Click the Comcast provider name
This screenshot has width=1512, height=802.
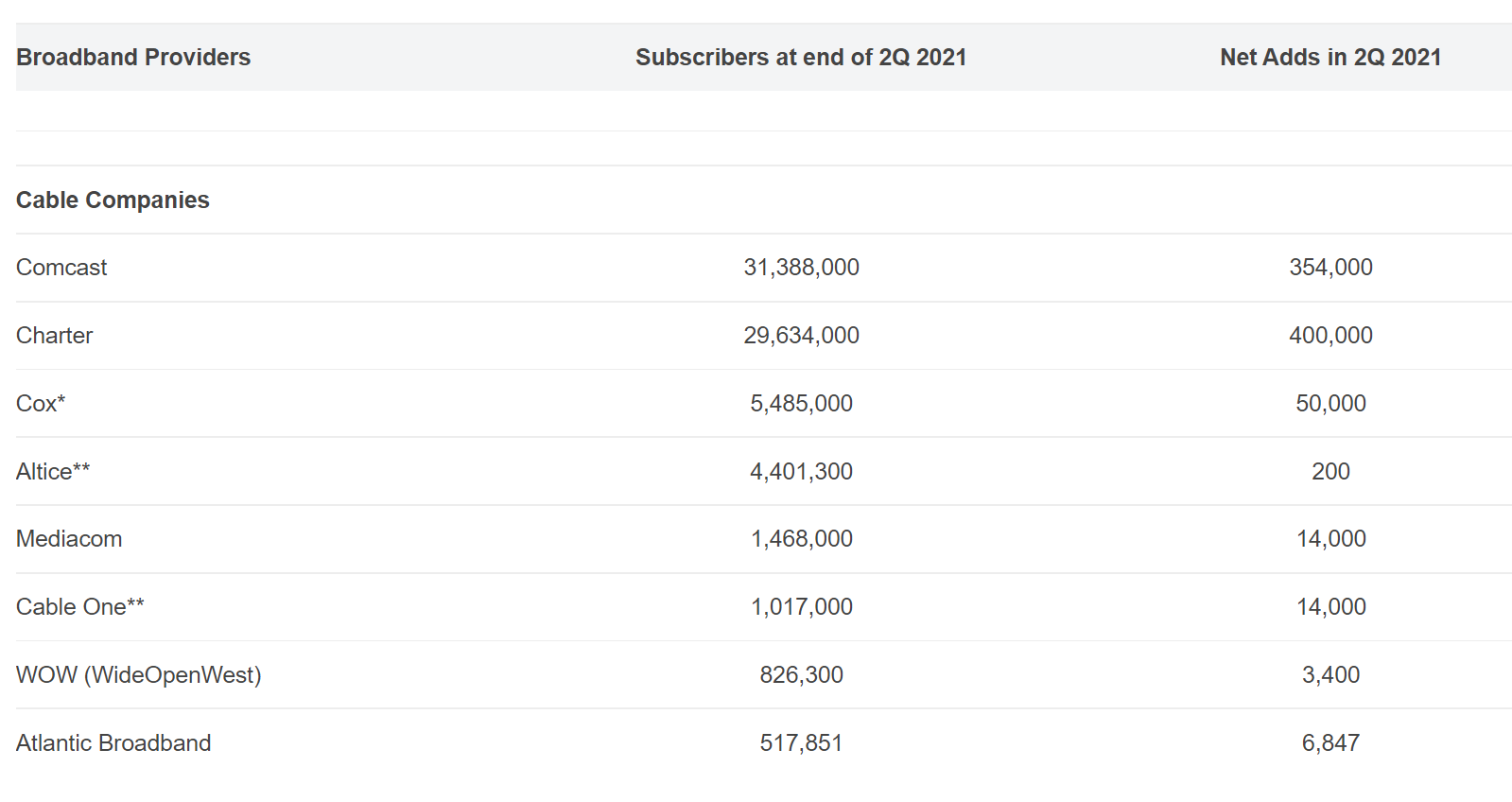pyautogui.click(x=61, y=268)
